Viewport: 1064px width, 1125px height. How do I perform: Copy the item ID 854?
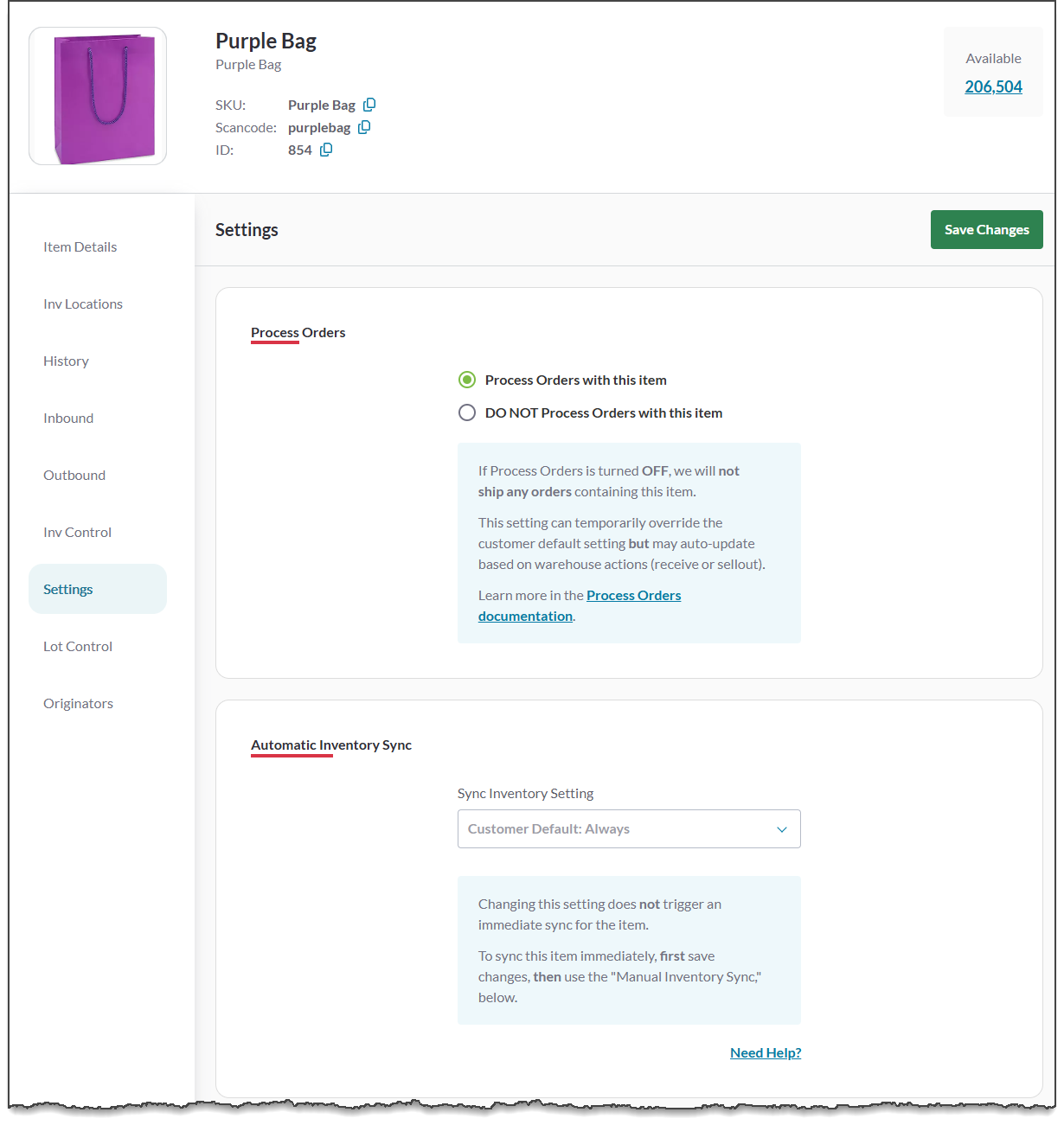326,150
